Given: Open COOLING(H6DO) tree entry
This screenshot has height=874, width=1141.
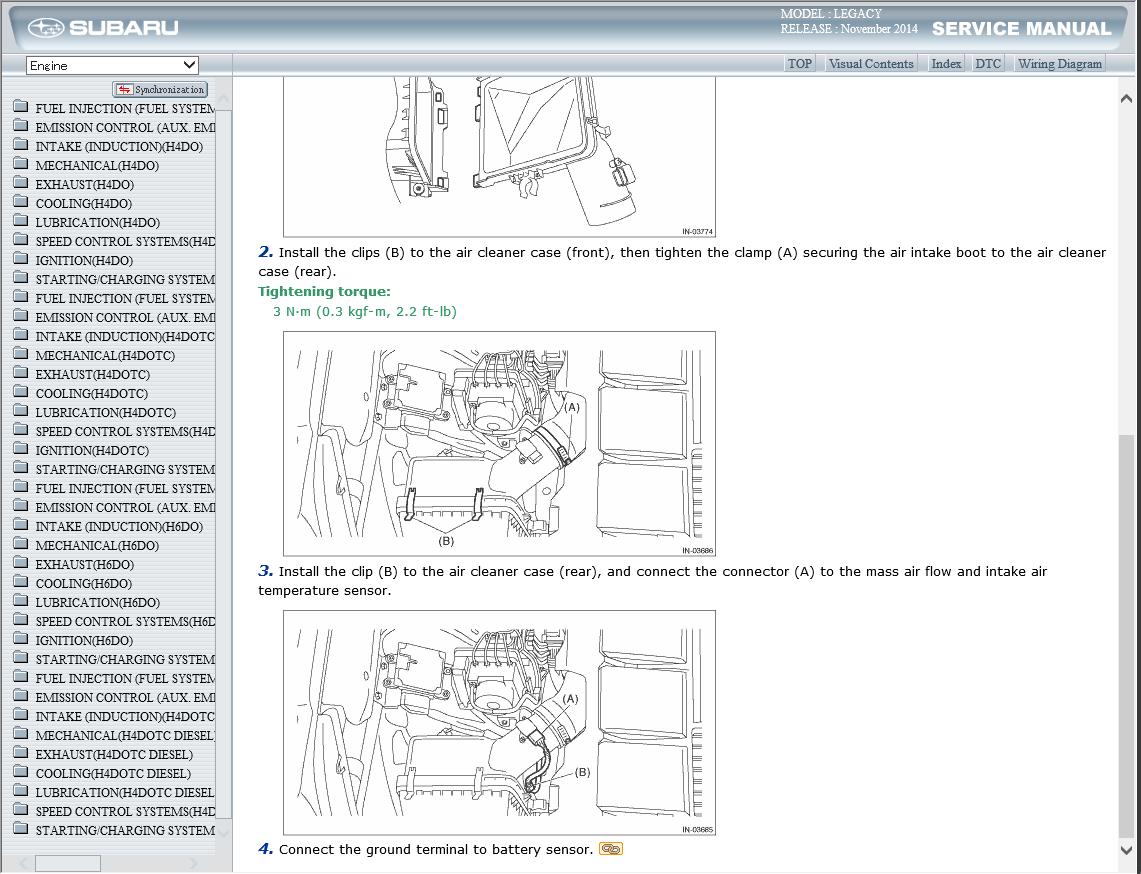Looking at the screenshot, I should 84,584.
